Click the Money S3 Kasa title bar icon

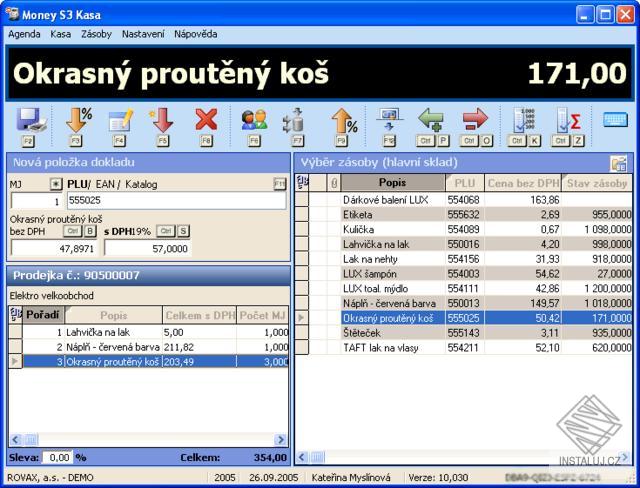pyautogui.click(x=12, y=14)
